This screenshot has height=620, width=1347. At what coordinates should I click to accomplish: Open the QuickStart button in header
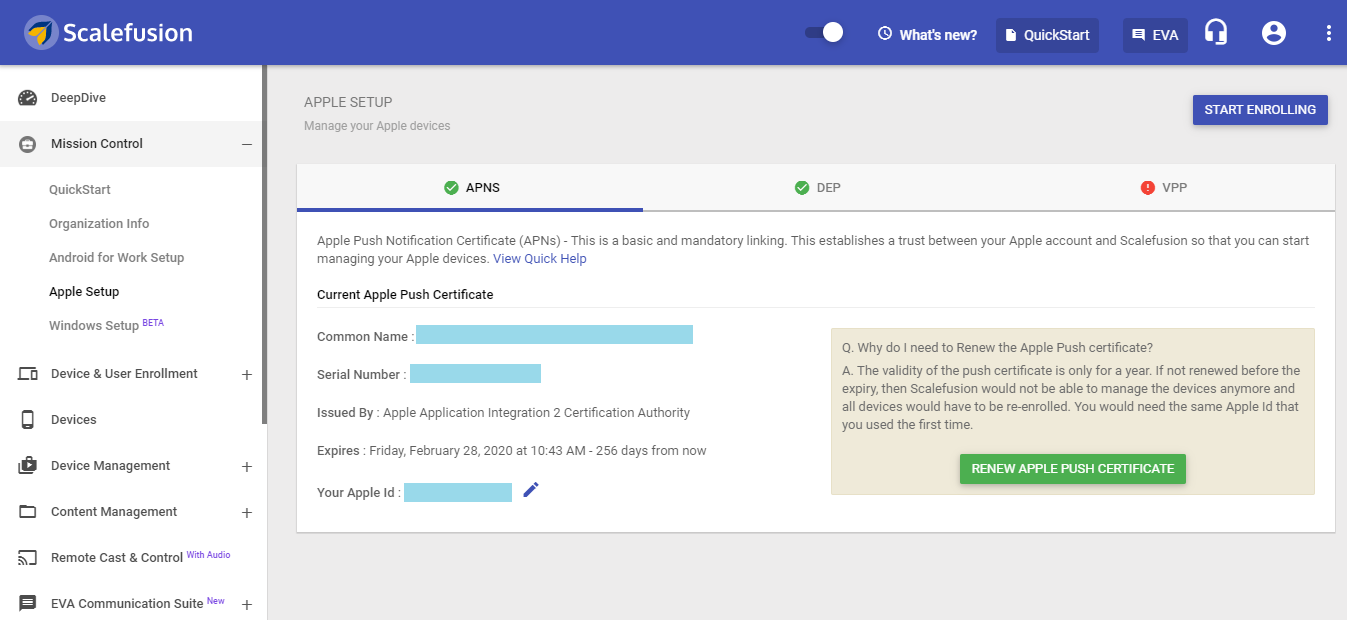(1047, 35)
